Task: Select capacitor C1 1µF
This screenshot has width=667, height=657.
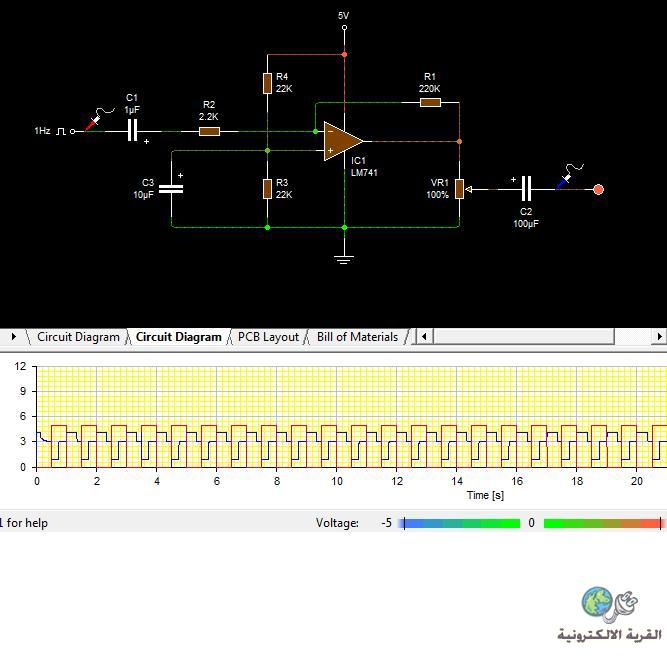Action: (133, 130)
